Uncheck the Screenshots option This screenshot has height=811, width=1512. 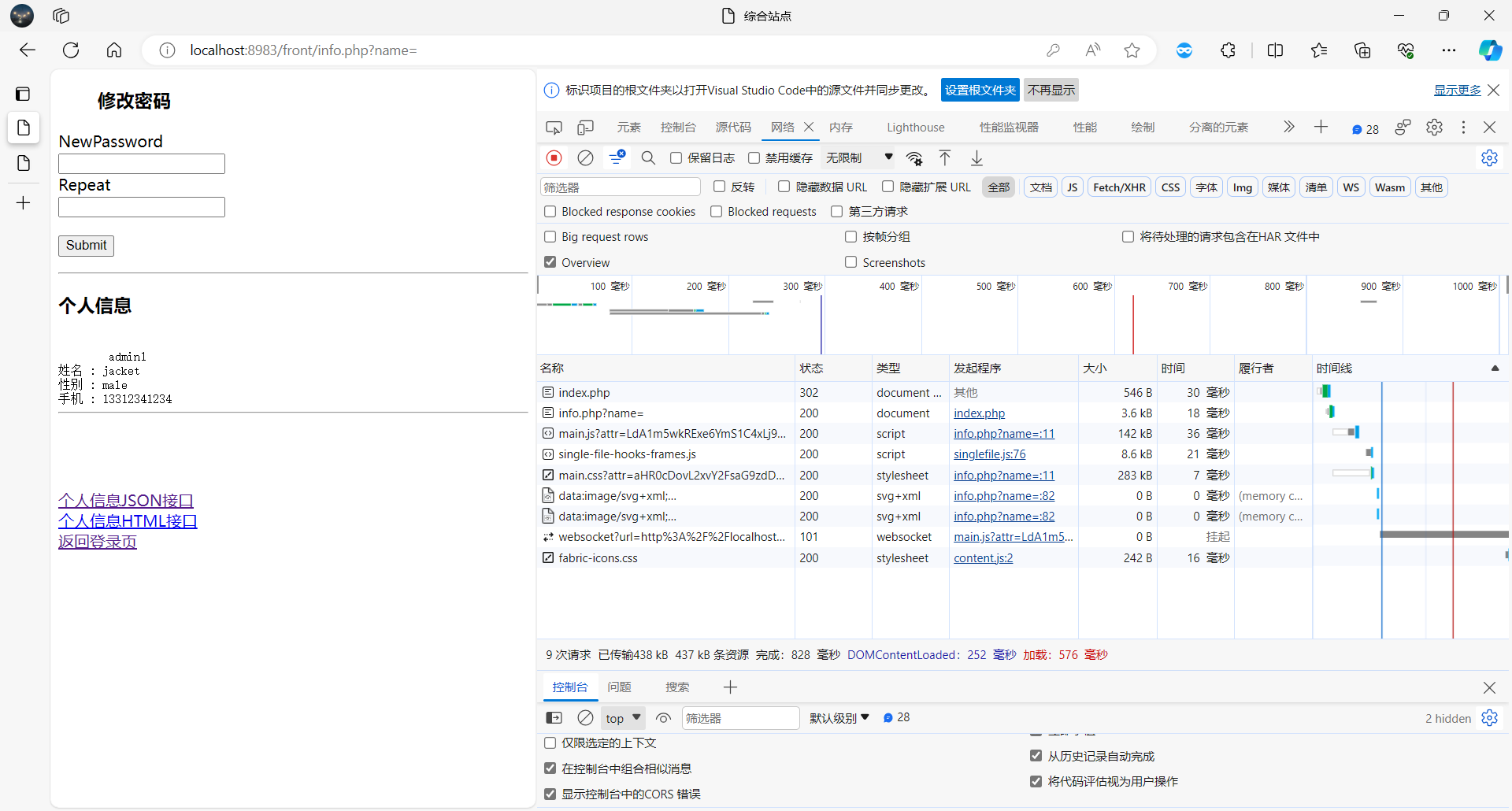click(850, 261)
